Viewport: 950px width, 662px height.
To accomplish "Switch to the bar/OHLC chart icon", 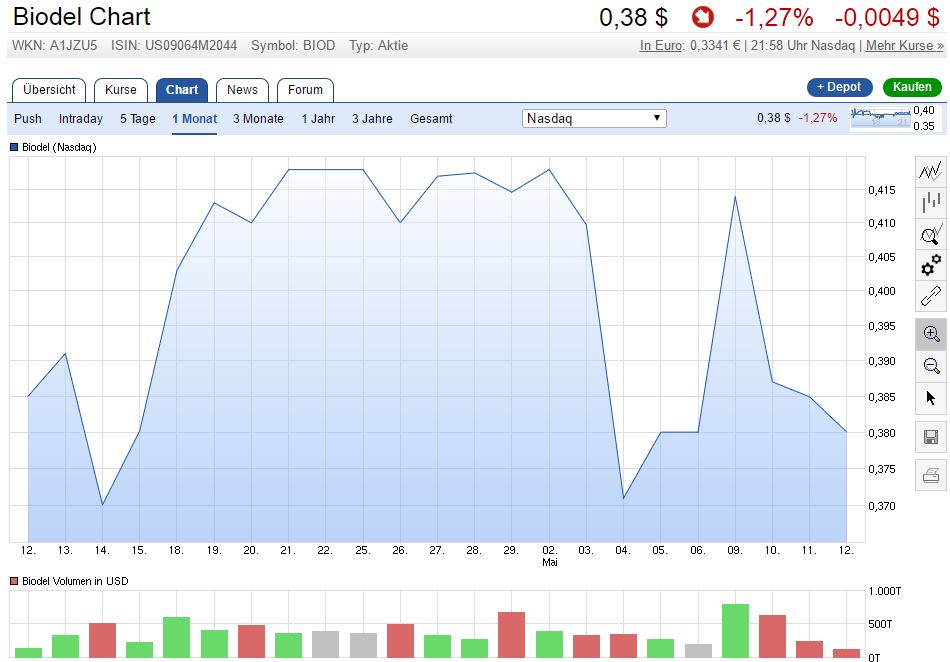I will (x=931, y=202).
